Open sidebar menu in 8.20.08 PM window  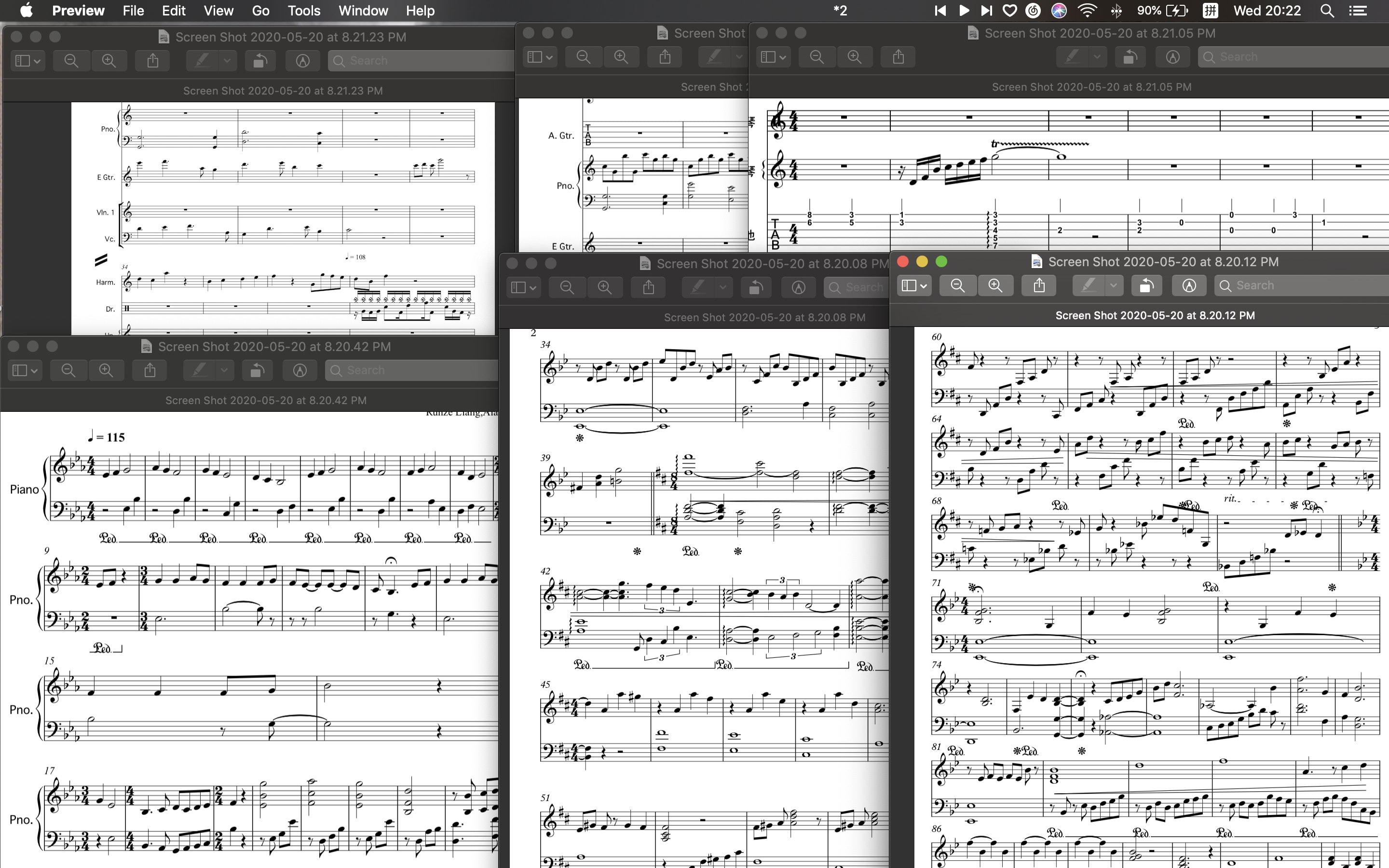point(523,287)
